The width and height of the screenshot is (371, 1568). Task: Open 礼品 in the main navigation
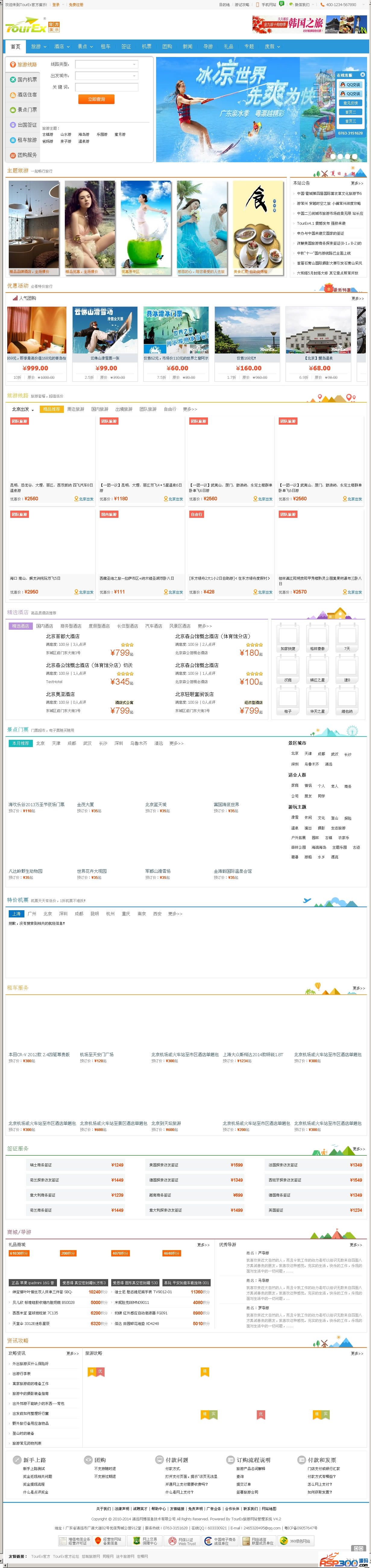click(229, 46)
